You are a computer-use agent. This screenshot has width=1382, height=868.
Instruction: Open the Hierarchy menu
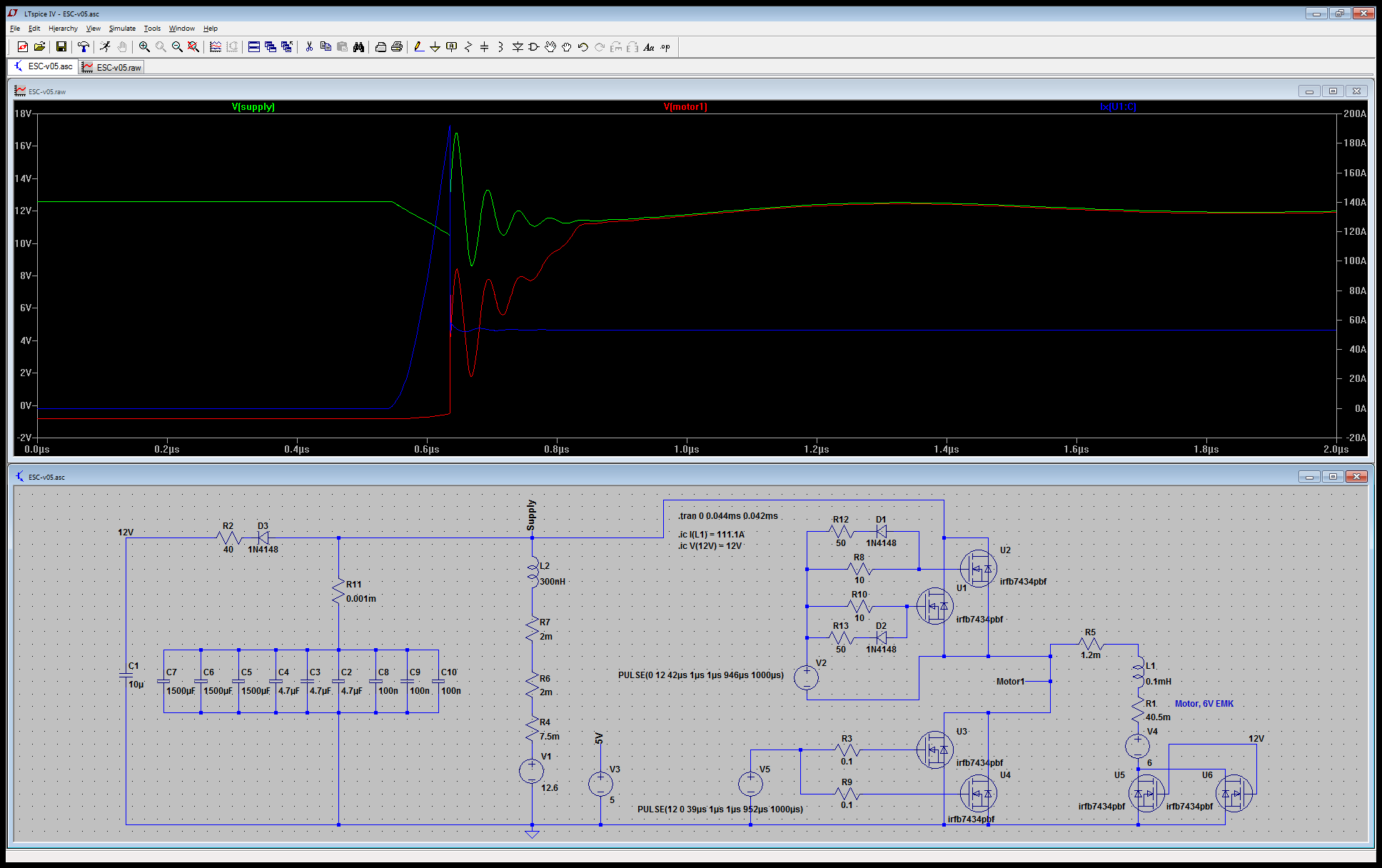tap(63, 29)
